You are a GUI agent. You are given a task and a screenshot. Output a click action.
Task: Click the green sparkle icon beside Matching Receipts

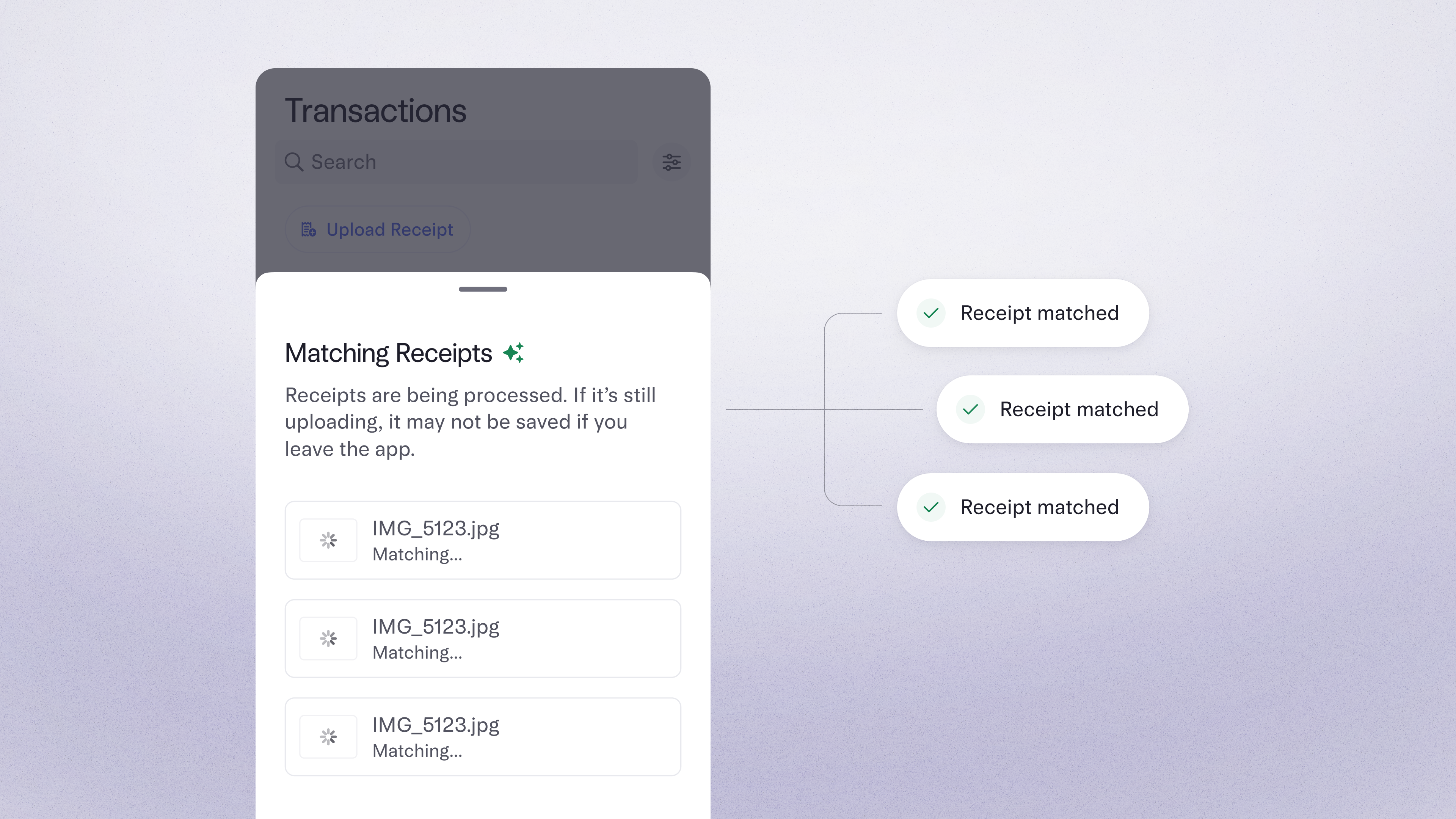pyautogui.click(x=513, y=353)
